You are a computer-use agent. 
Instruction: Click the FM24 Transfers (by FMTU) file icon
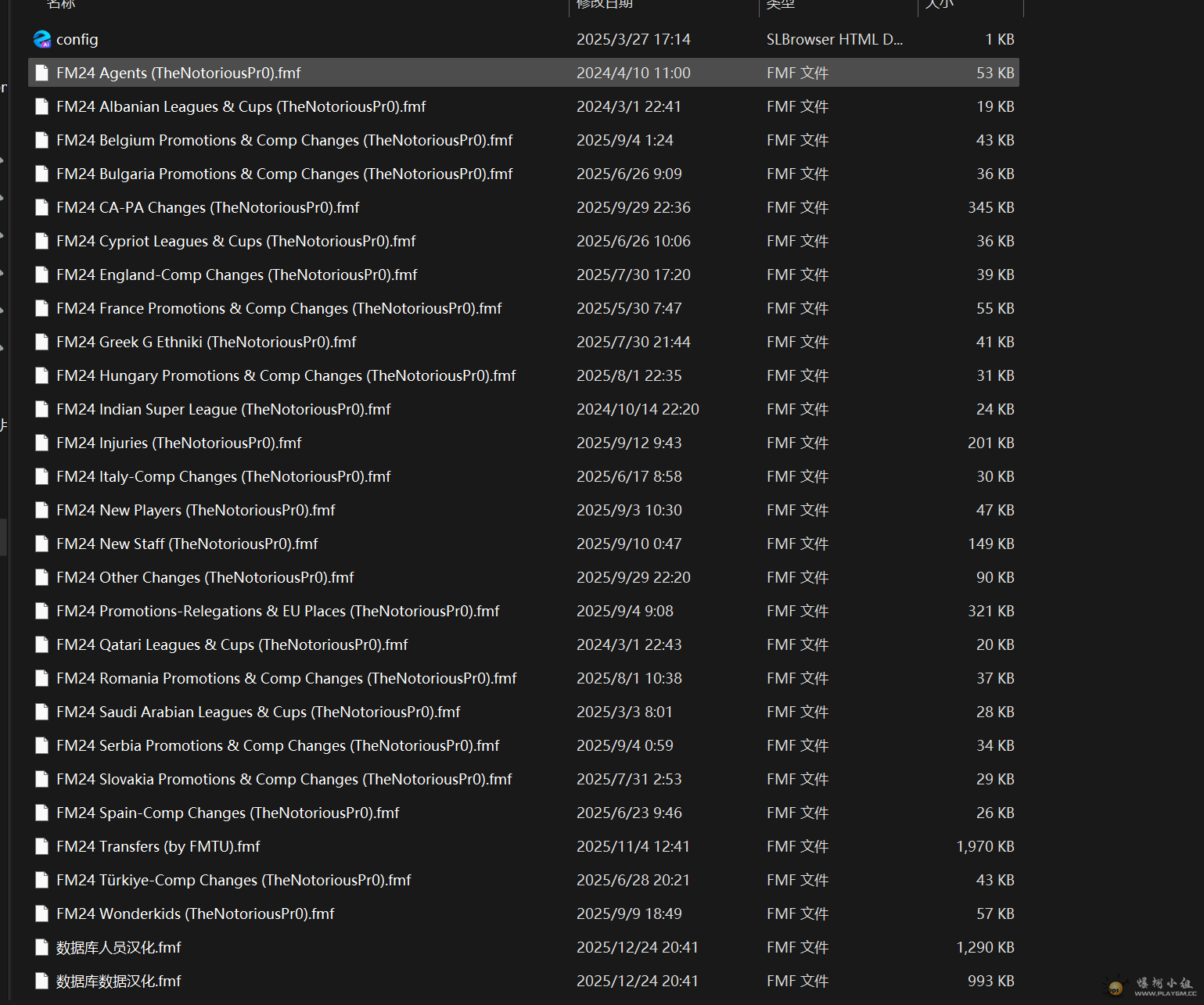click(42, 846)
